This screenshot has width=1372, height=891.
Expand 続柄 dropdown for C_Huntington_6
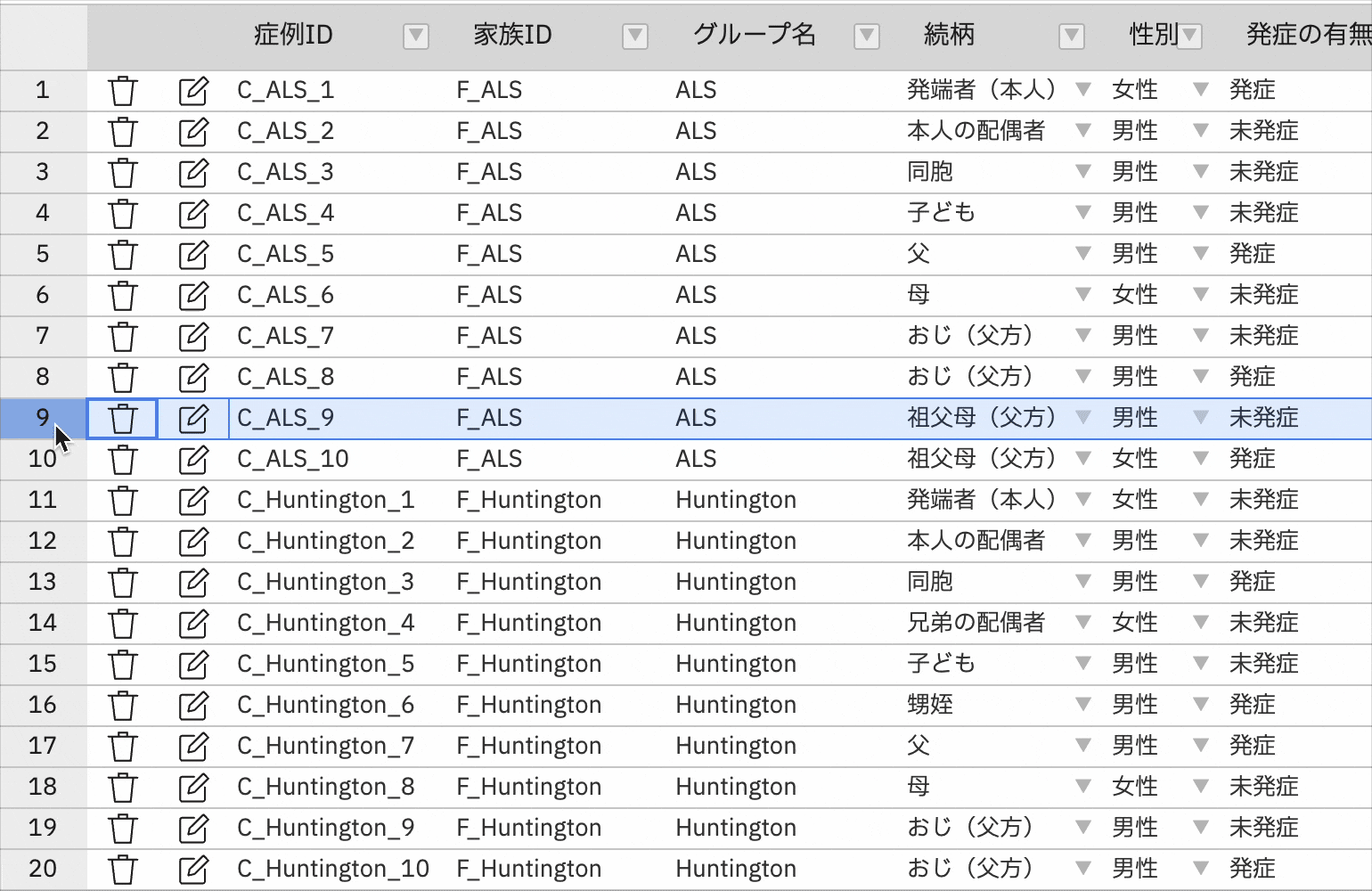pos(1083,705)
